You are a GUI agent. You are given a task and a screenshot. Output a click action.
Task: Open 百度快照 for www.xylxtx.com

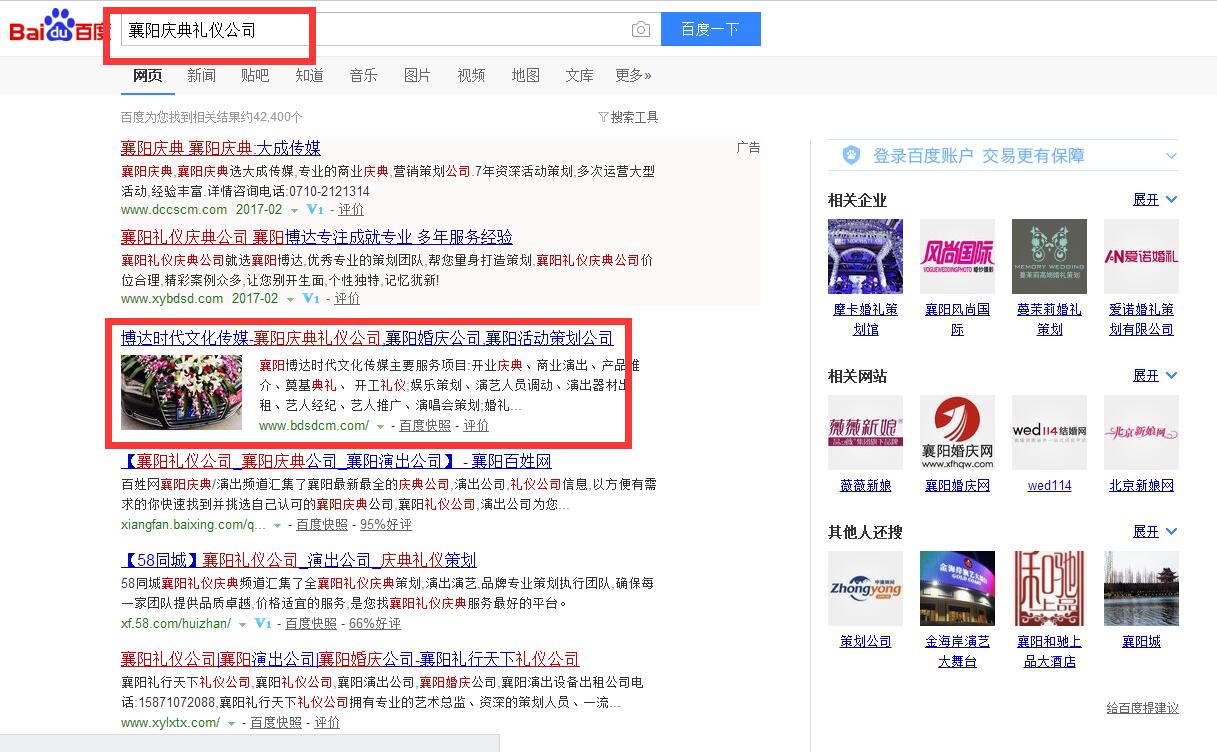[x=276, y=723]
